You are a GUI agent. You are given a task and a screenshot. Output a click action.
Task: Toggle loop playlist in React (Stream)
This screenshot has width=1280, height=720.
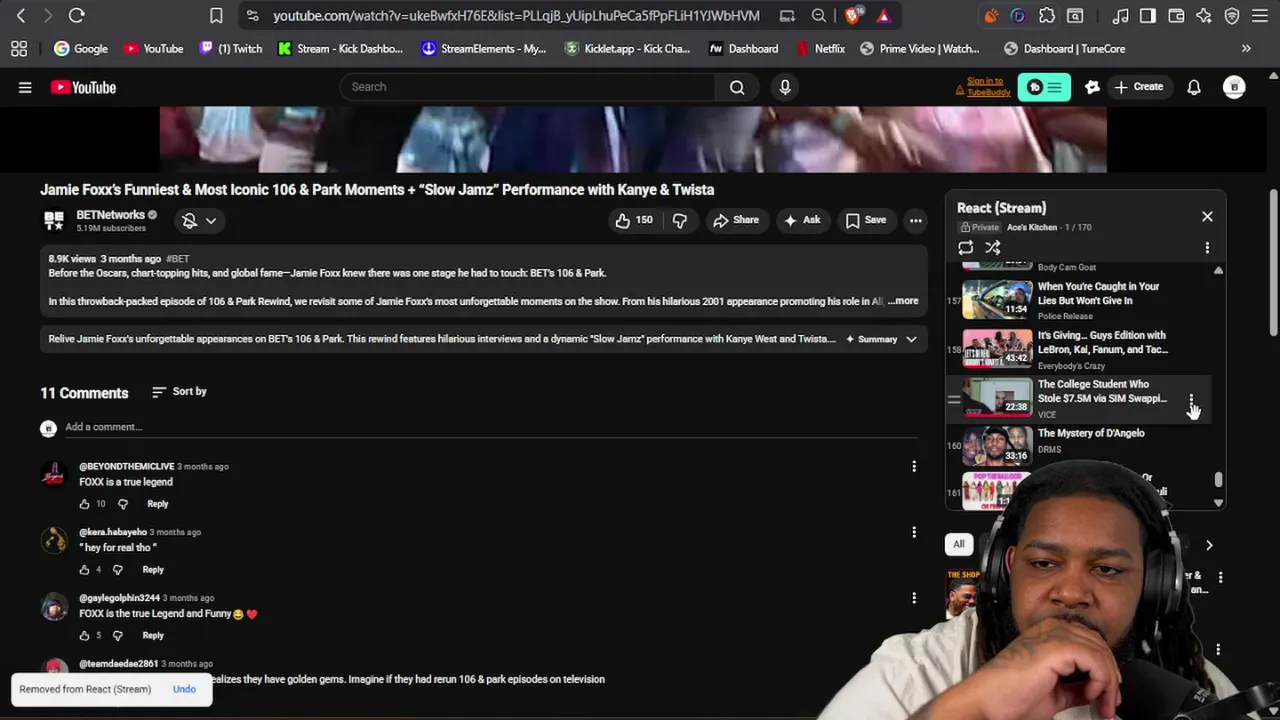point(965,247)
